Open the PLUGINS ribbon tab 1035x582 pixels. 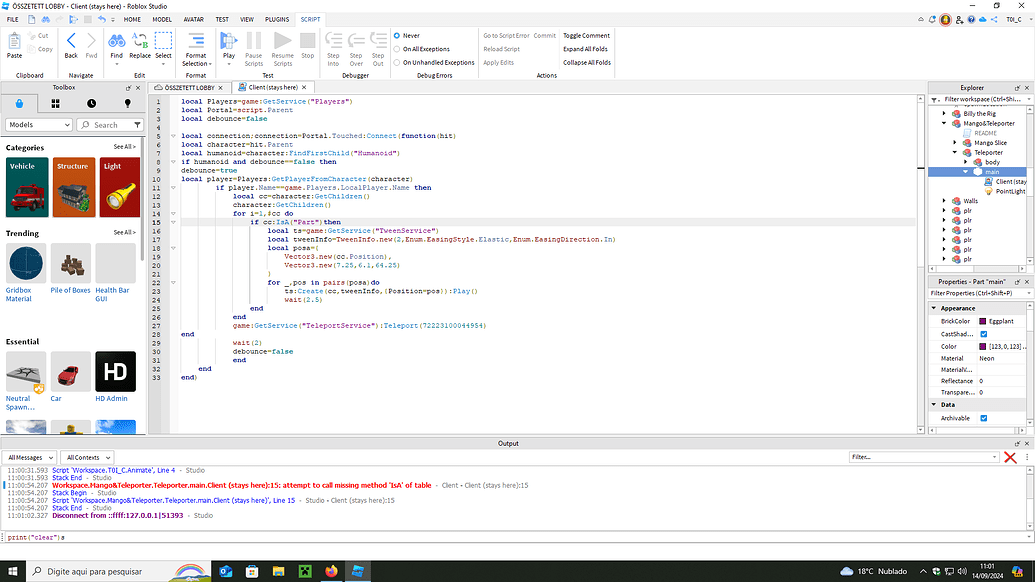(x=281, y=18)
